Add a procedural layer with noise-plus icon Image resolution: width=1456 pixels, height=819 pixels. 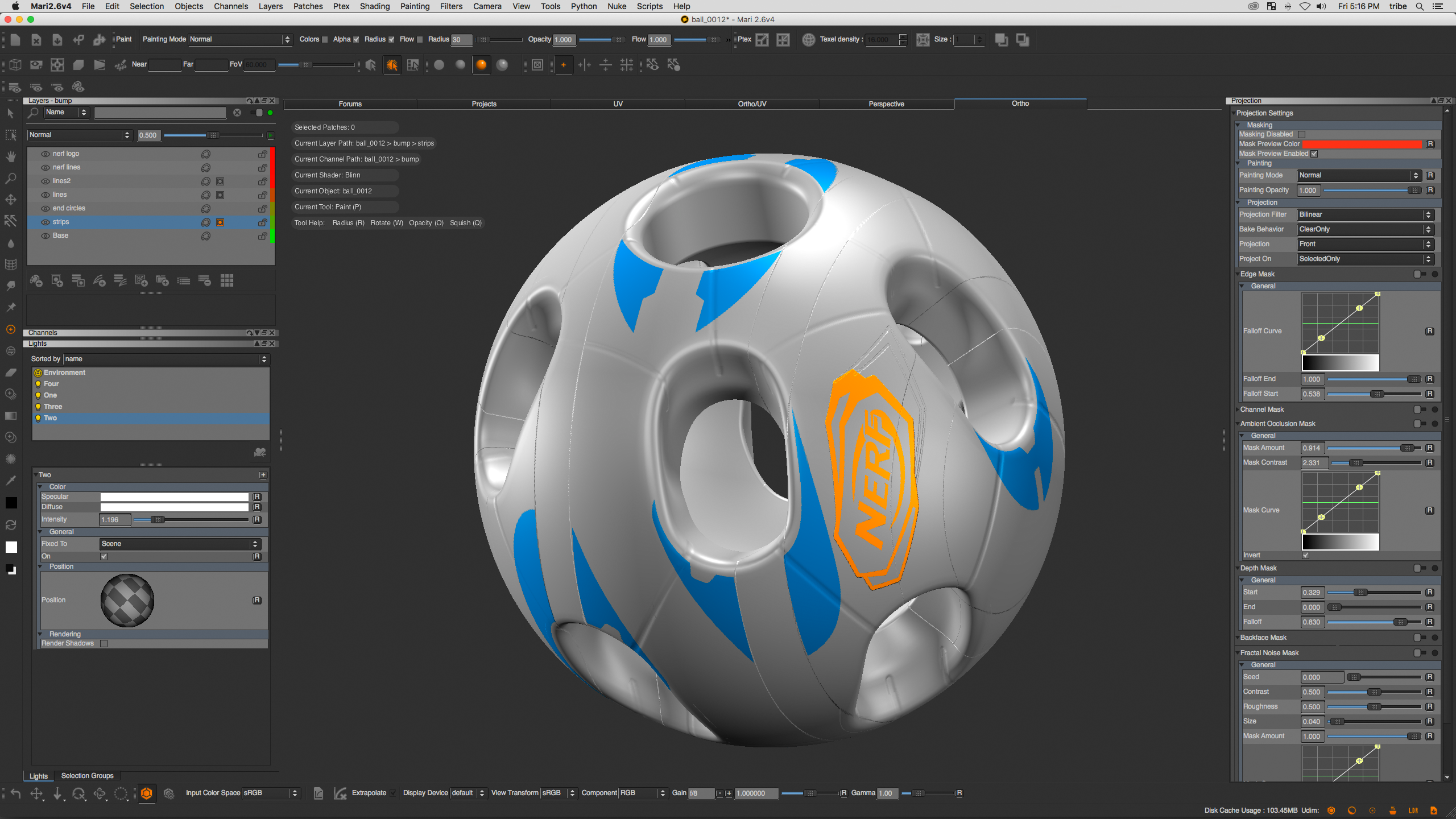[141, 280]
